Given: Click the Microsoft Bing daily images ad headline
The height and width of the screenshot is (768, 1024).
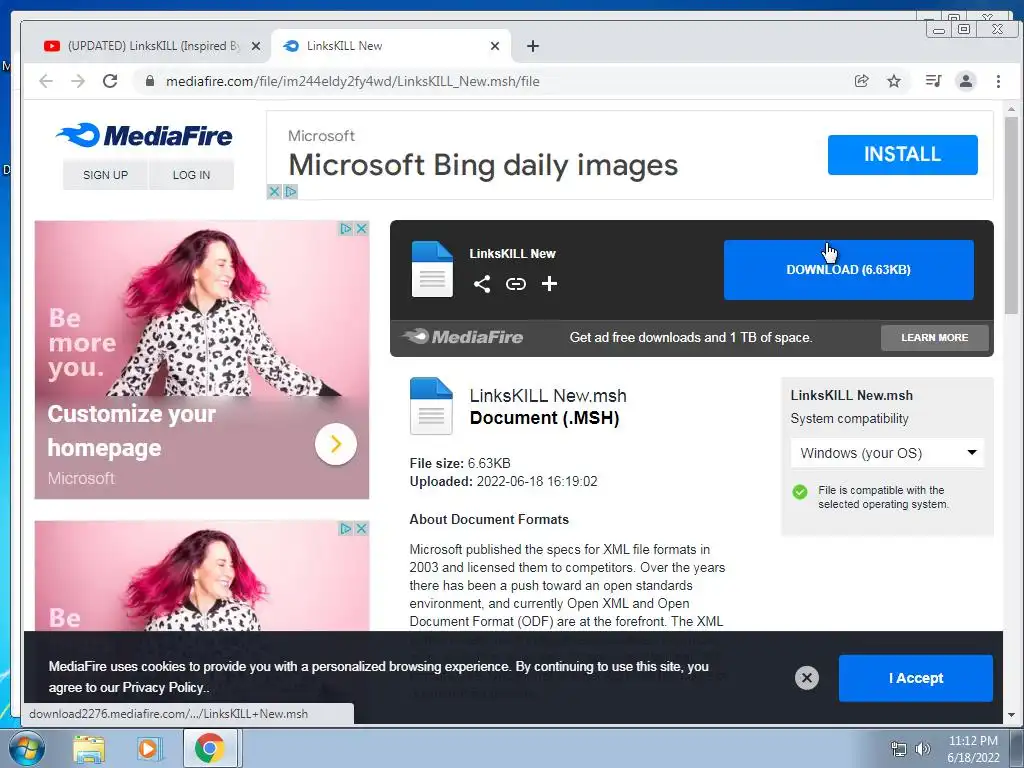Looking at the screenshot, I should (483, 165).
